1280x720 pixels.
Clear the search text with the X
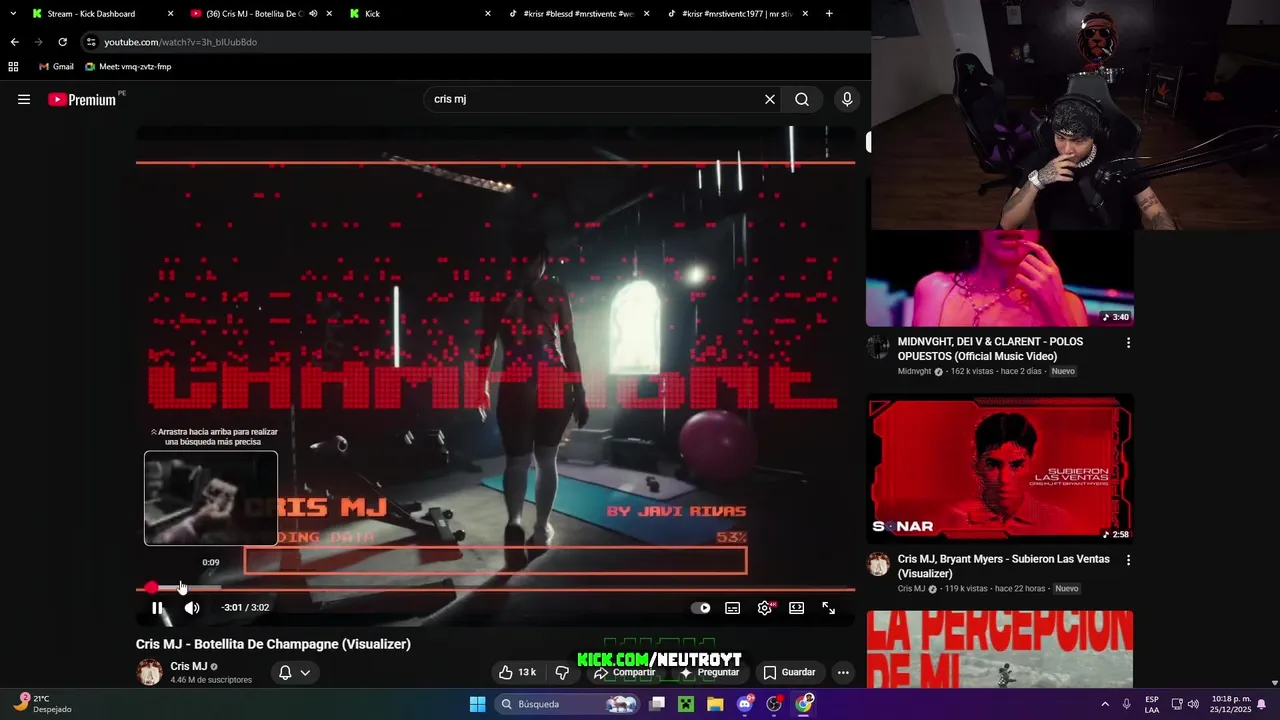click(x=770, y=99)
